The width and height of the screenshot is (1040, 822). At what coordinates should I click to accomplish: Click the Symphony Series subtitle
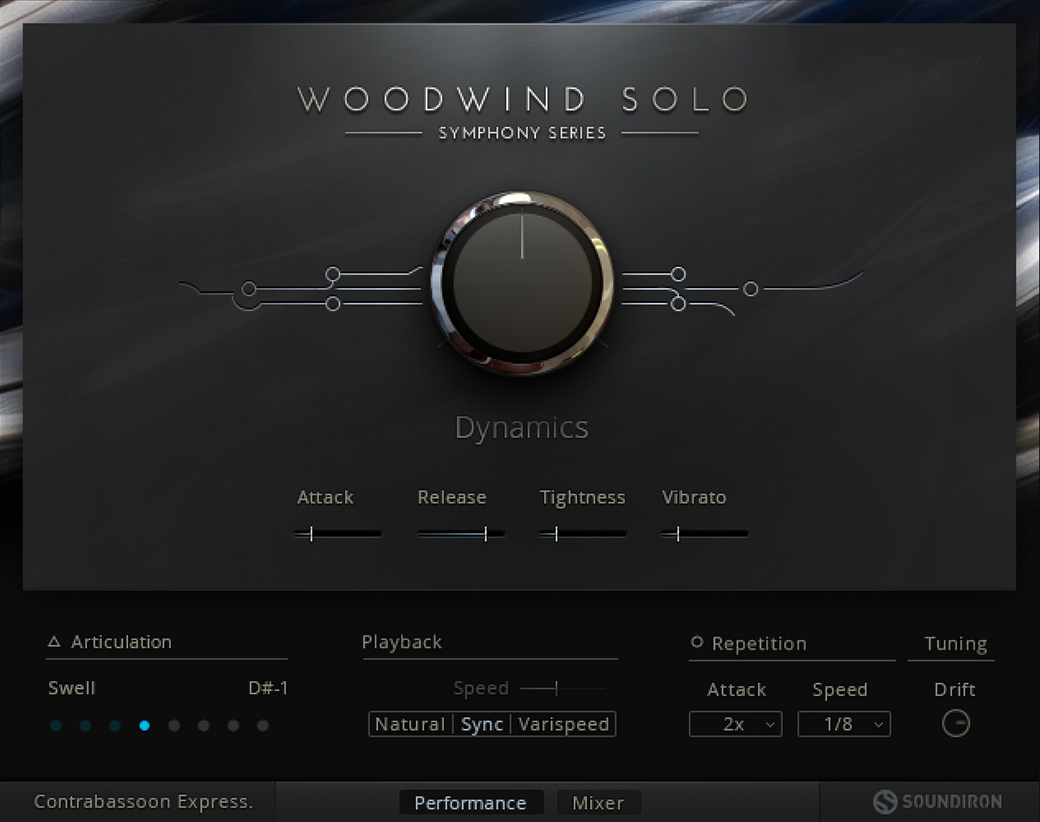522,133
